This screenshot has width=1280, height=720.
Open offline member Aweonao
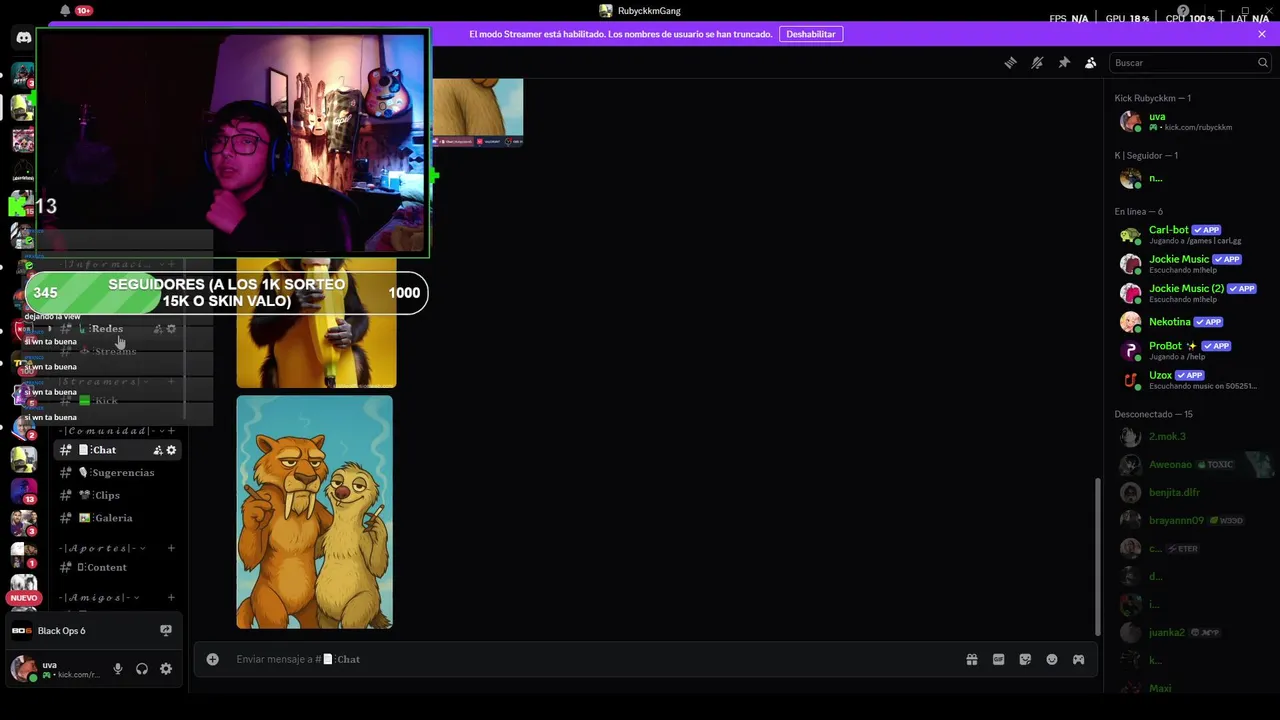[x=1190, y=465]
